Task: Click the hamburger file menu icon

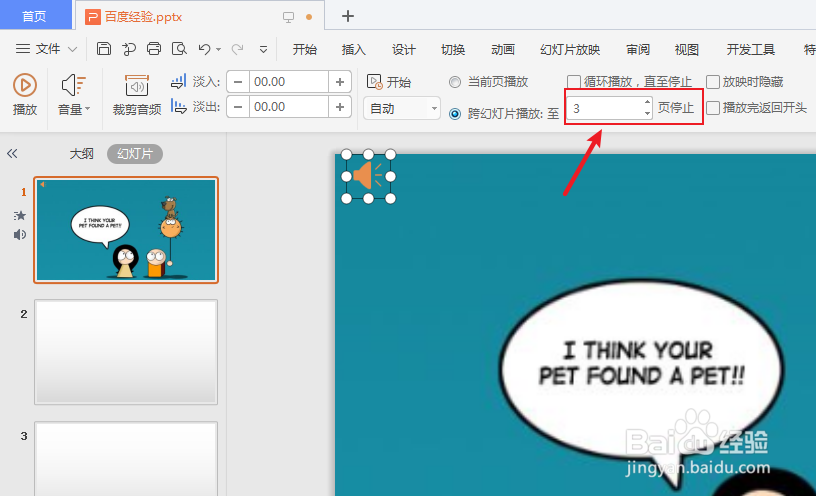Action: tap(22, 49)
